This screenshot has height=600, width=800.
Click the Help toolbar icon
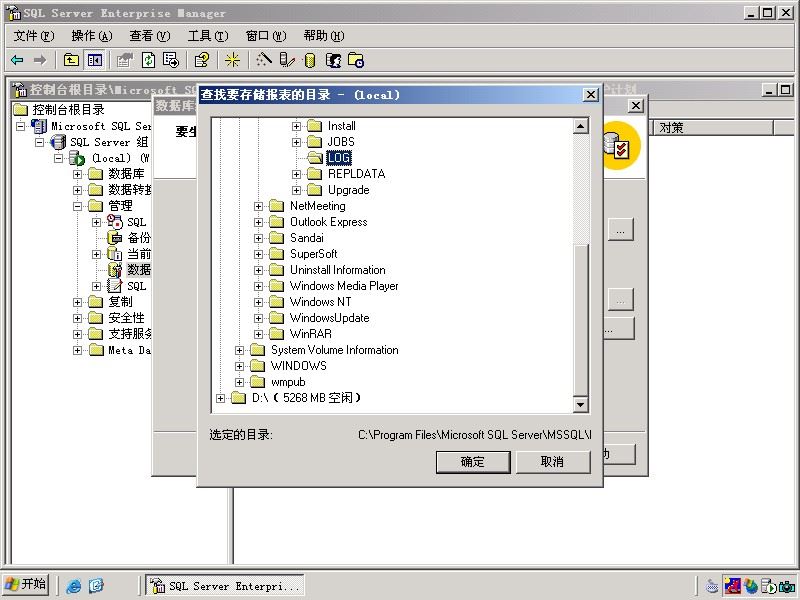pos(202,60)
